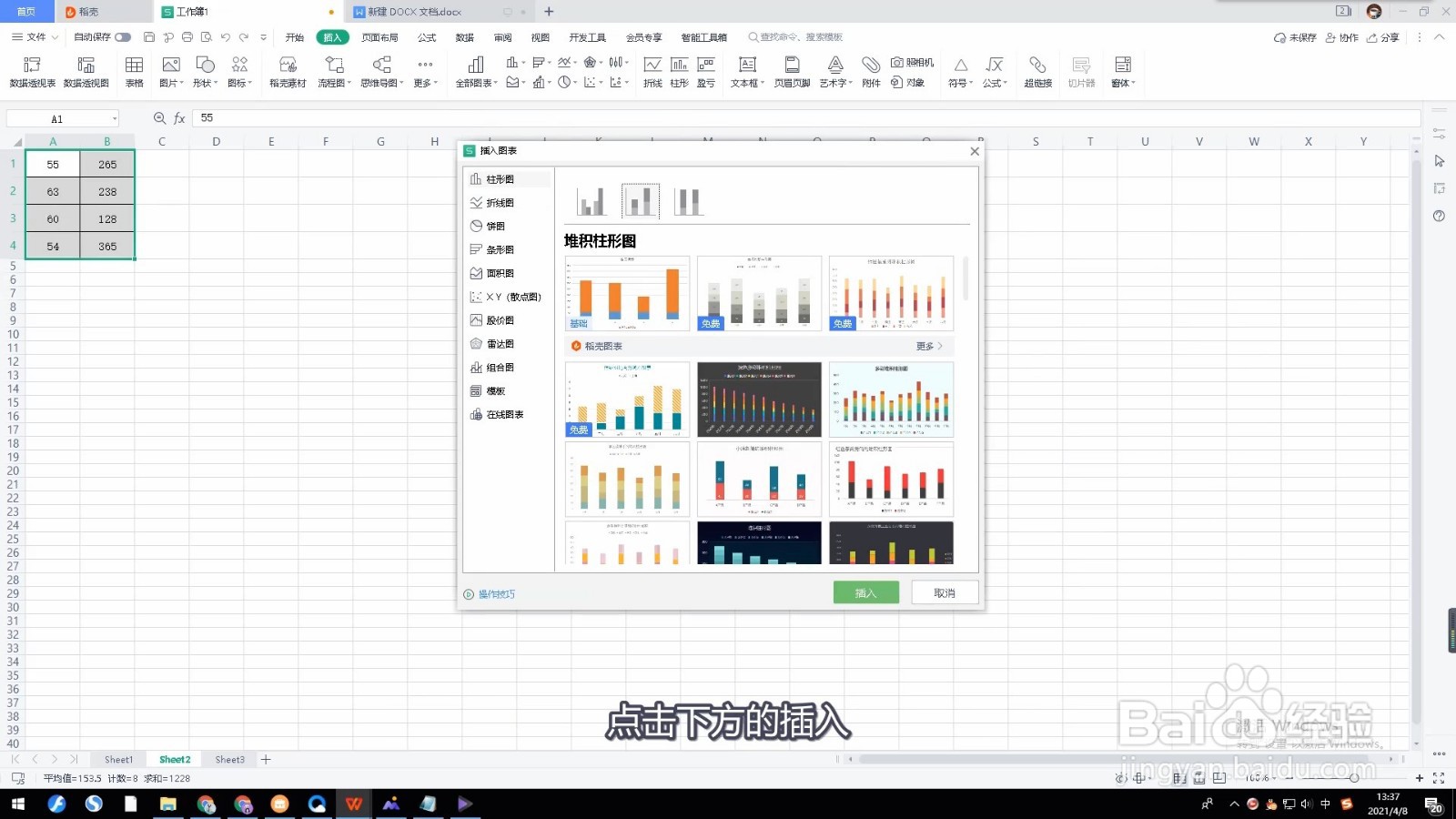
Task: Insert a 盈亏 sparkline
Action: [x=705, y=71]
